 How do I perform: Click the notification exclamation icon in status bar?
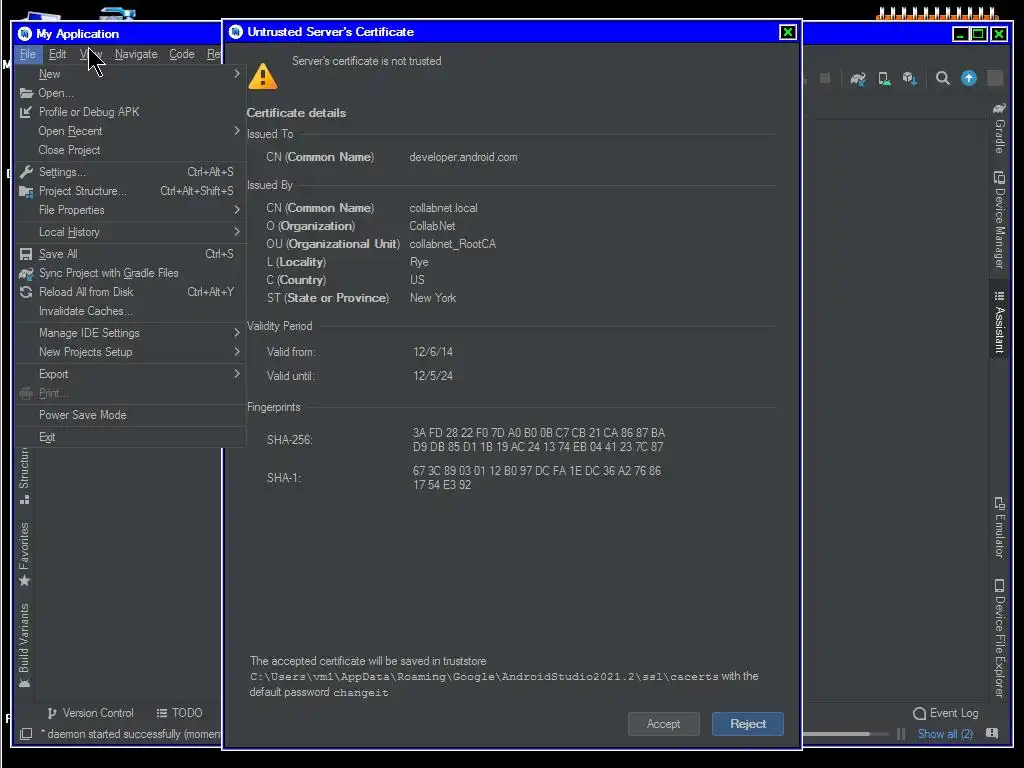[x=992, y=733]
